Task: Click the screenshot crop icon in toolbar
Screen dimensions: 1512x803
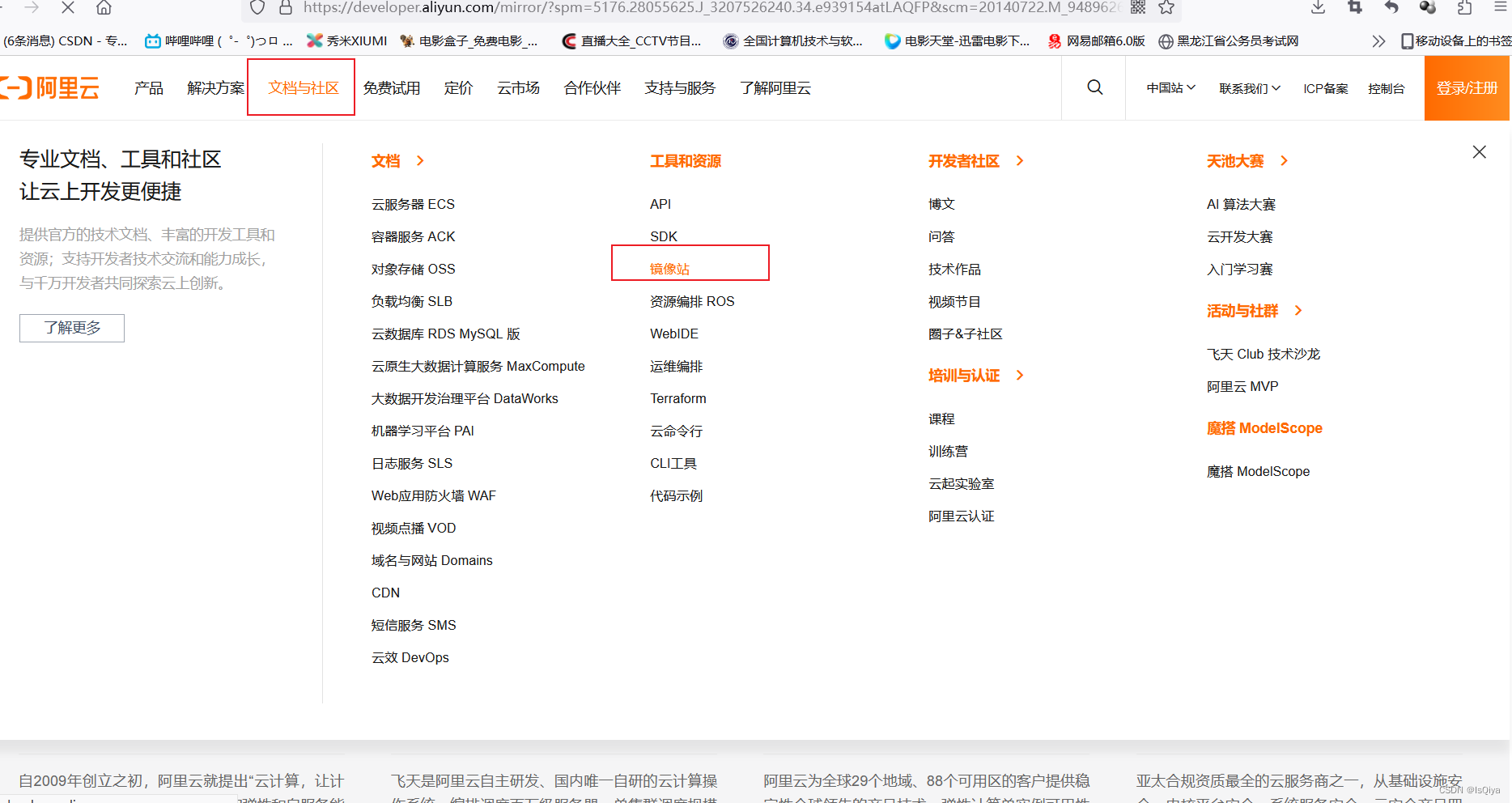Action: pos(1355,8)
